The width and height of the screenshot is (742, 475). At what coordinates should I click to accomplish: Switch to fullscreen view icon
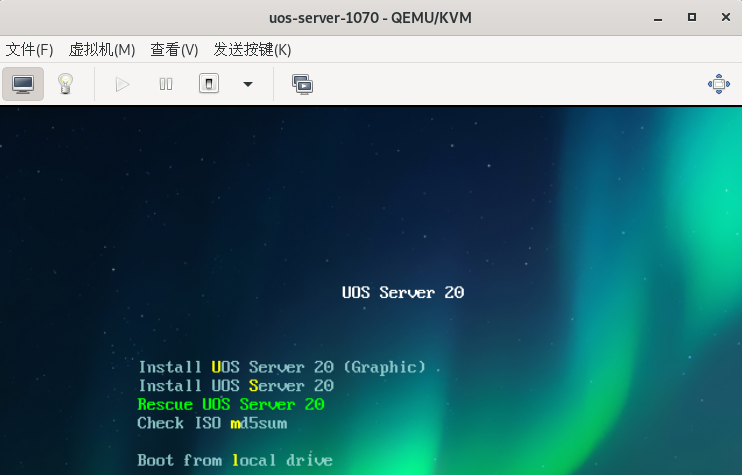tap(718, 84)
